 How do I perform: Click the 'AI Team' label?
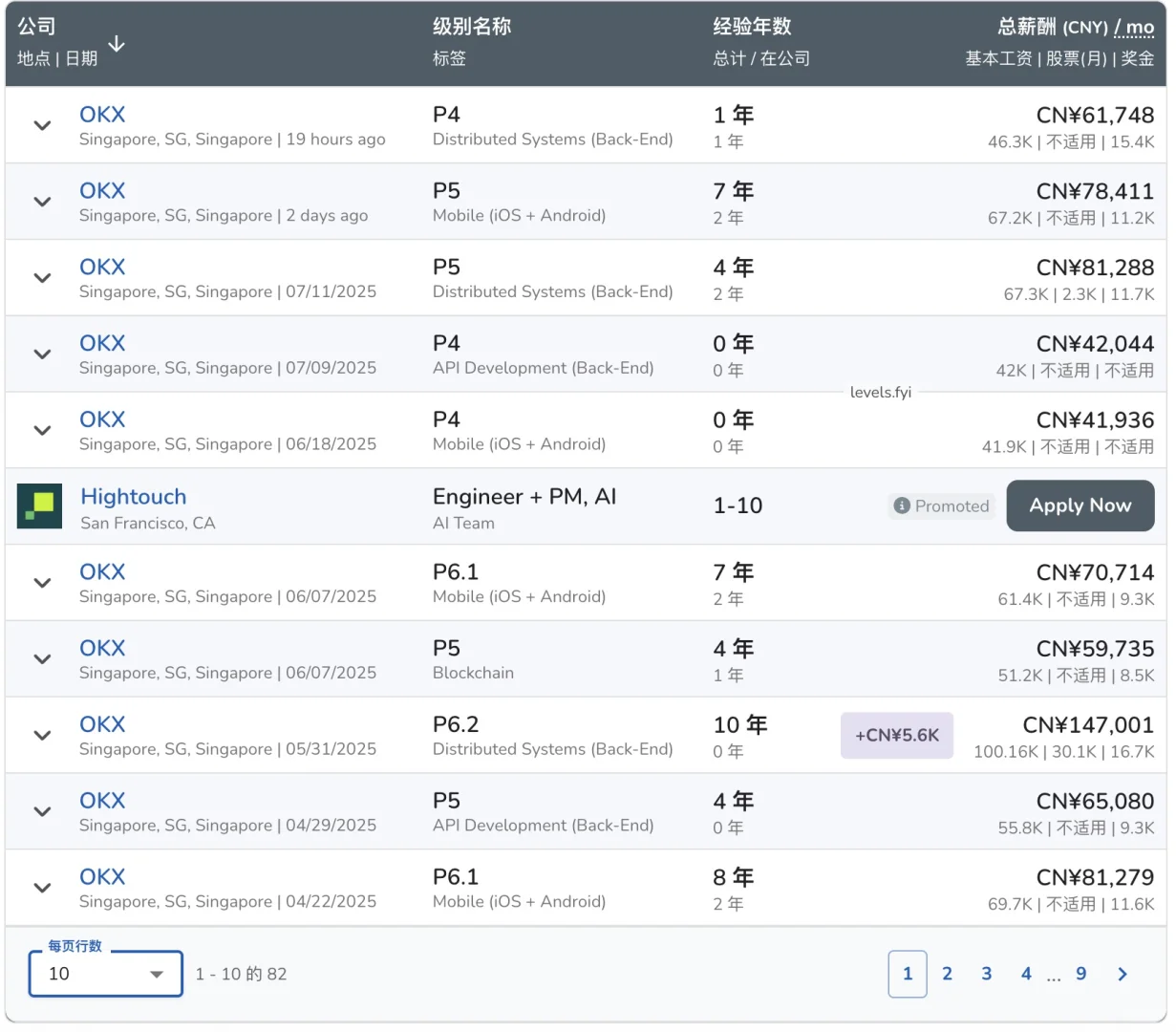[463, 524]
